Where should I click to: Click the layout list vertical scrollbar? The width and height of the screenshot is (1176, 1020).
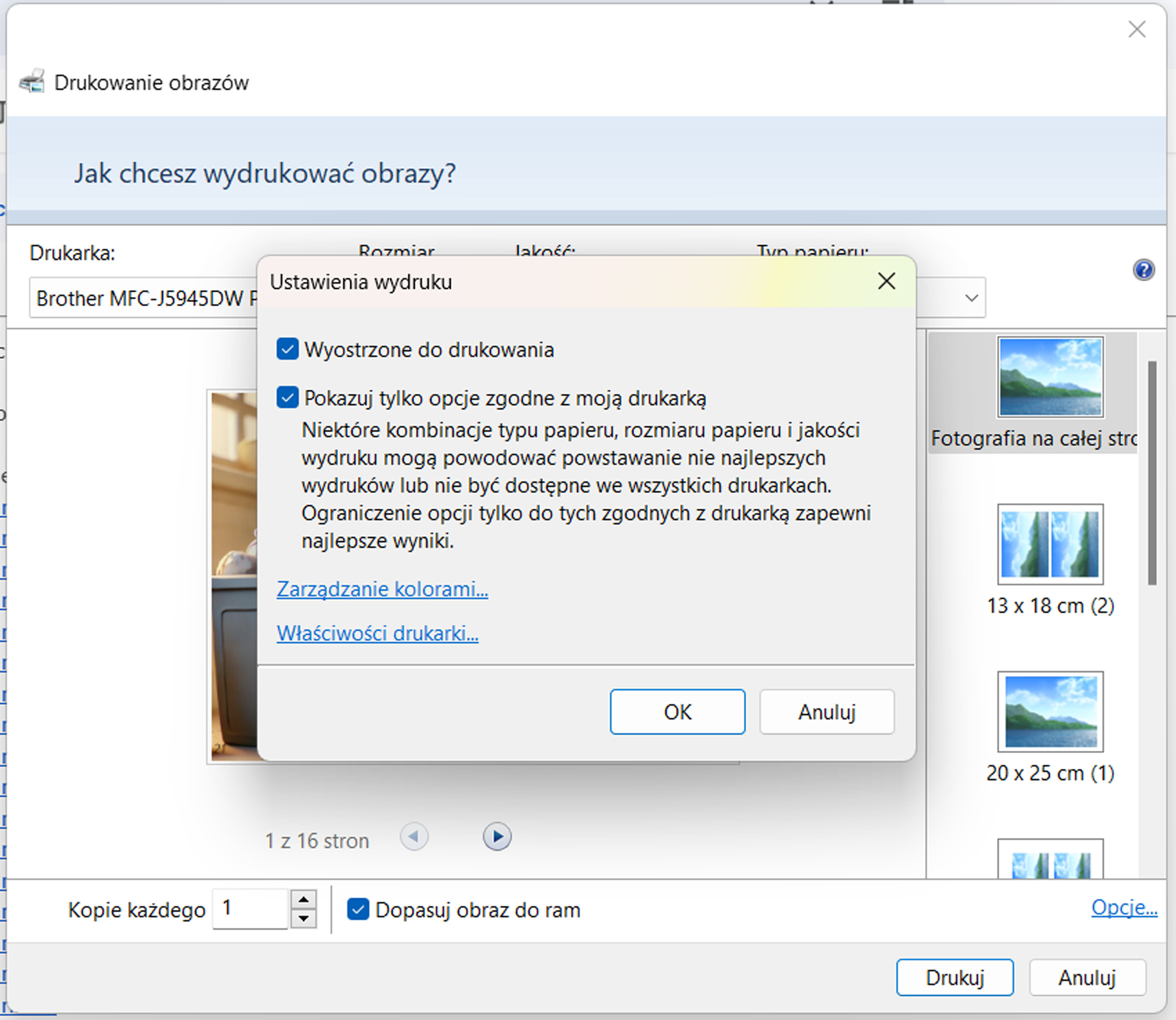(1152, 472)
